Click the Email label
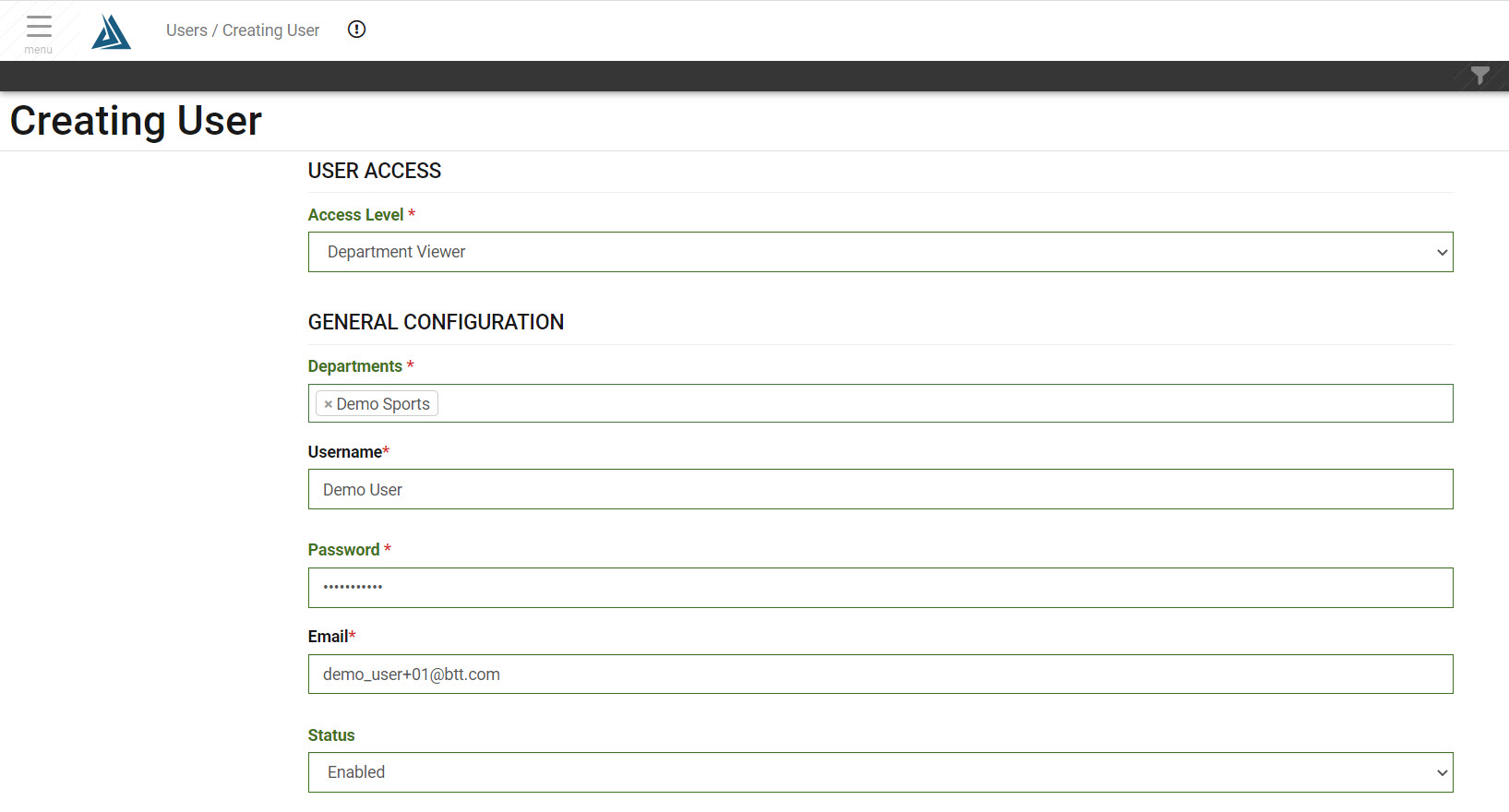The height and width of the screenshot is (812, 1509). point(328,637)
